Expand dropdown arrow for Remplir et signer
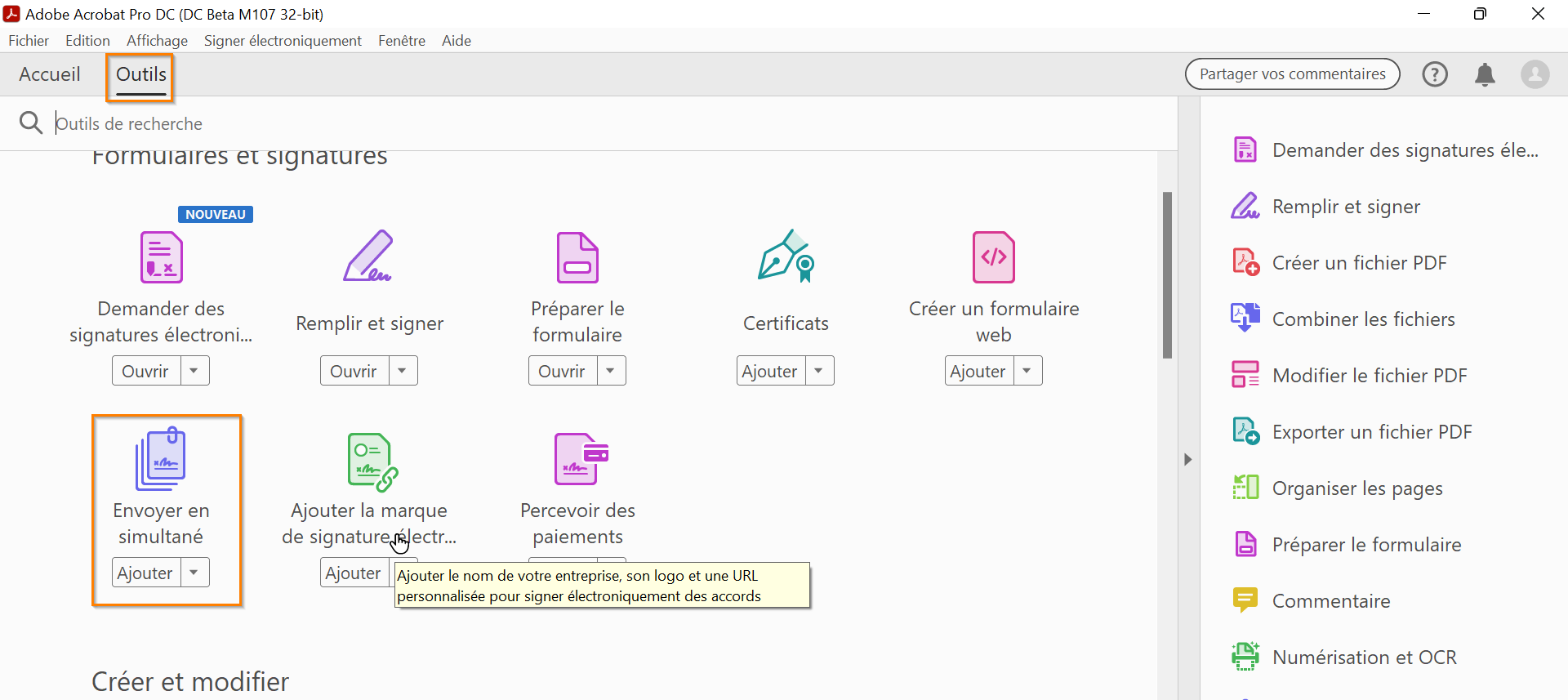Viewport: 1568px width, 700px height. pyautogui.click(x=403, y=371)
